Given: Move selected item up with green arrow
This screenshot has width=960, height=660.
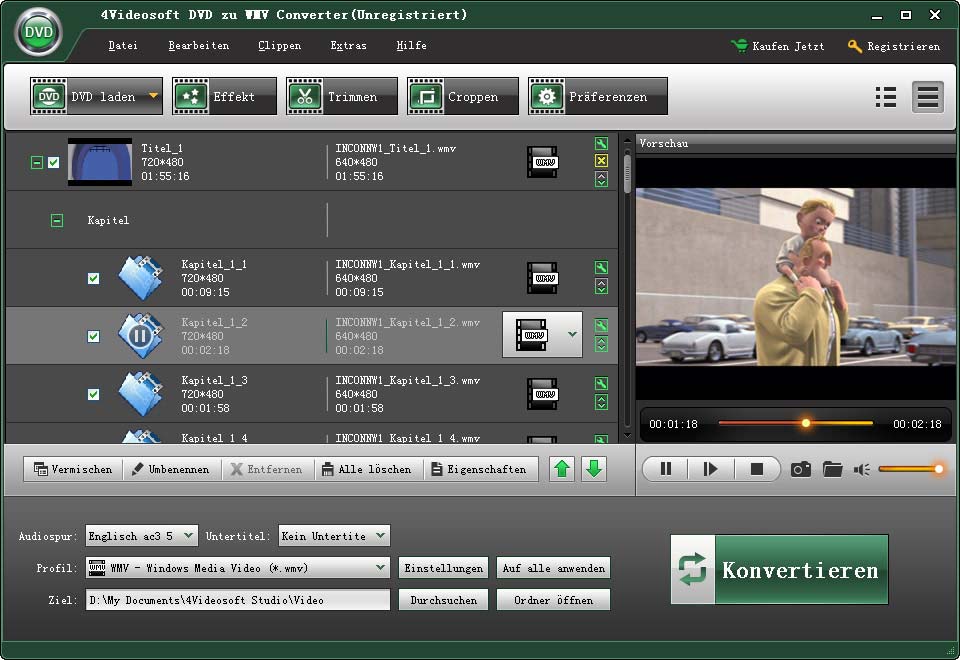Looking at the screenshot, I should tap(563, 469).
